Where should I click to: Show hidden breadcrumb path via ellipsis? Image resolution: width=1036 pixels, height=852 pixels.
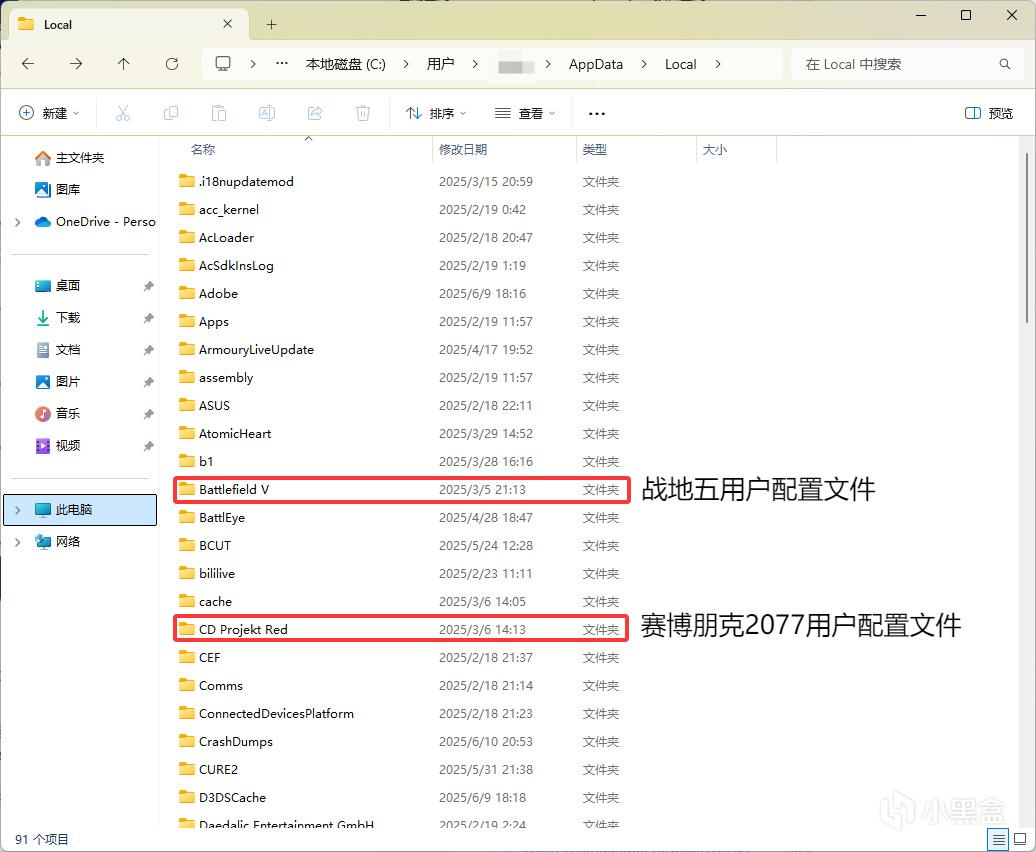point(282,64)
